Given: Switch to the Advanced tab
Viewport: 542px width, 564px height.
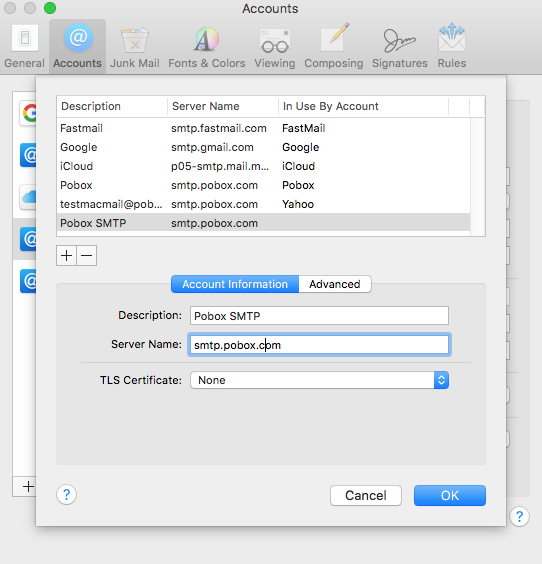Looking at the screenshot, I should (x=335, y=284).
